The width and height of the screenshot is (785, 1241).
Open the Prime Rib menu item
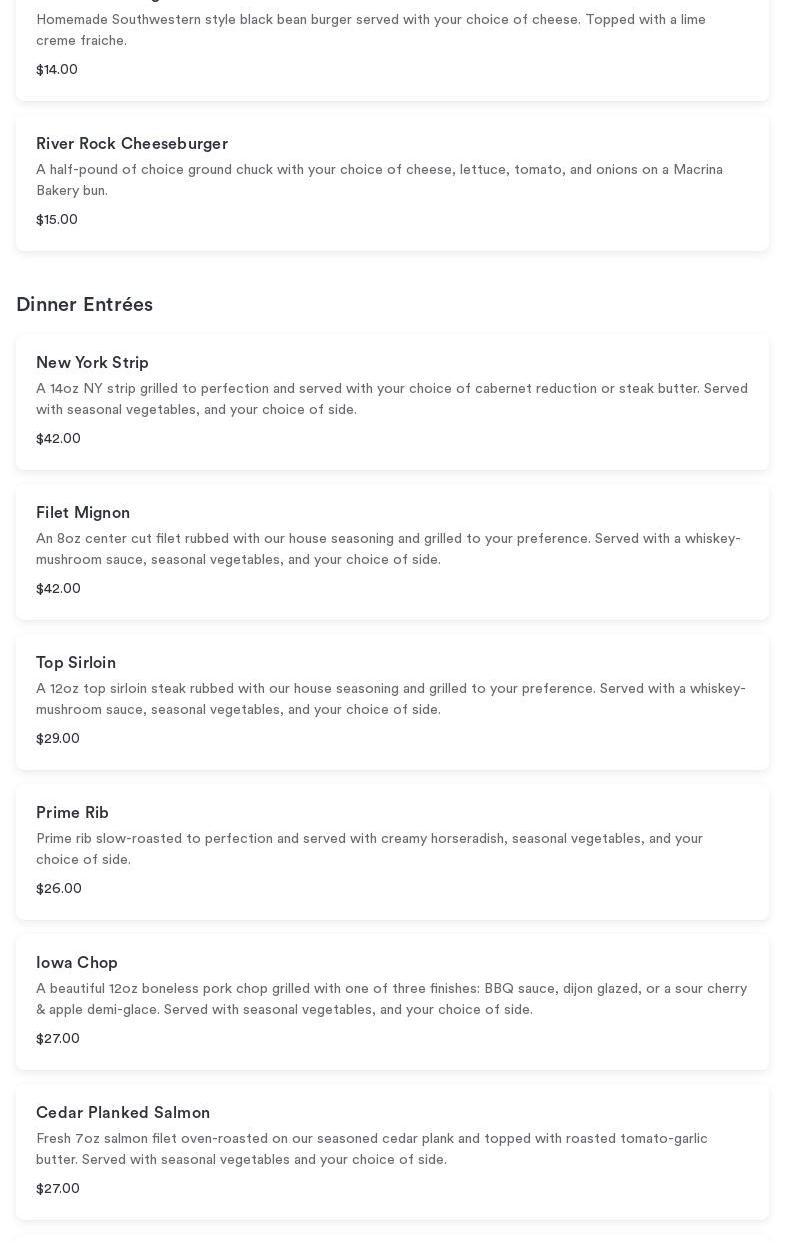coord(72,813)
